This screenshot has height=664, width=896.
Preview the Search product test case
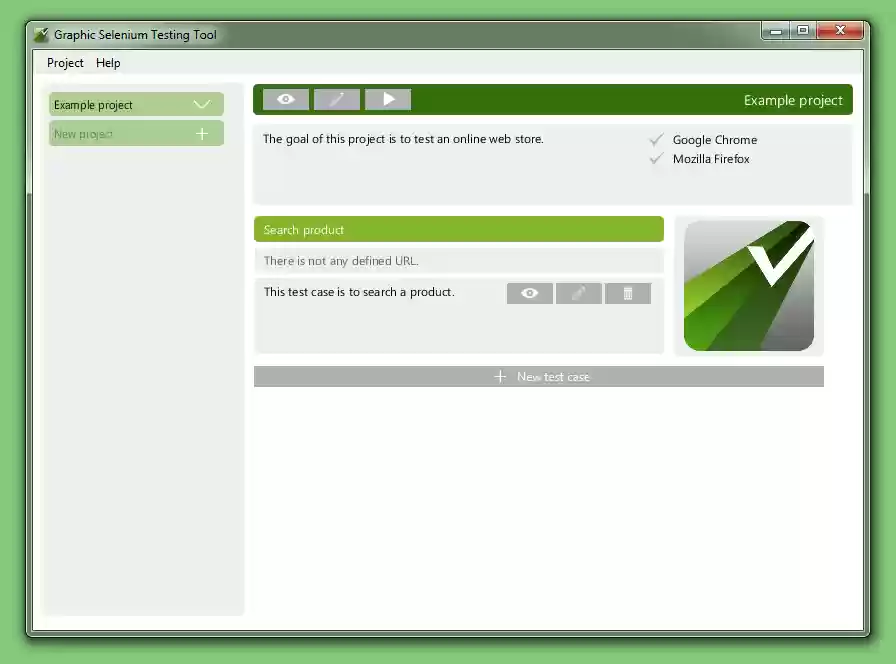click(x=529, y=293)
